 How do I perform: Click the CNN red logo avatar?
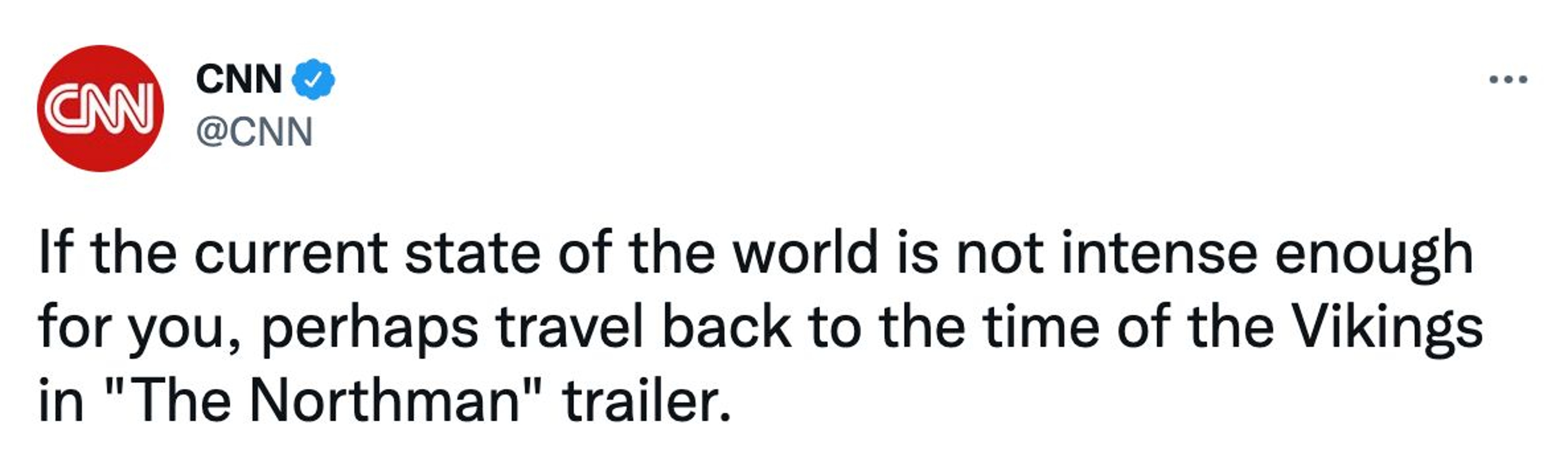click(100, 108)
